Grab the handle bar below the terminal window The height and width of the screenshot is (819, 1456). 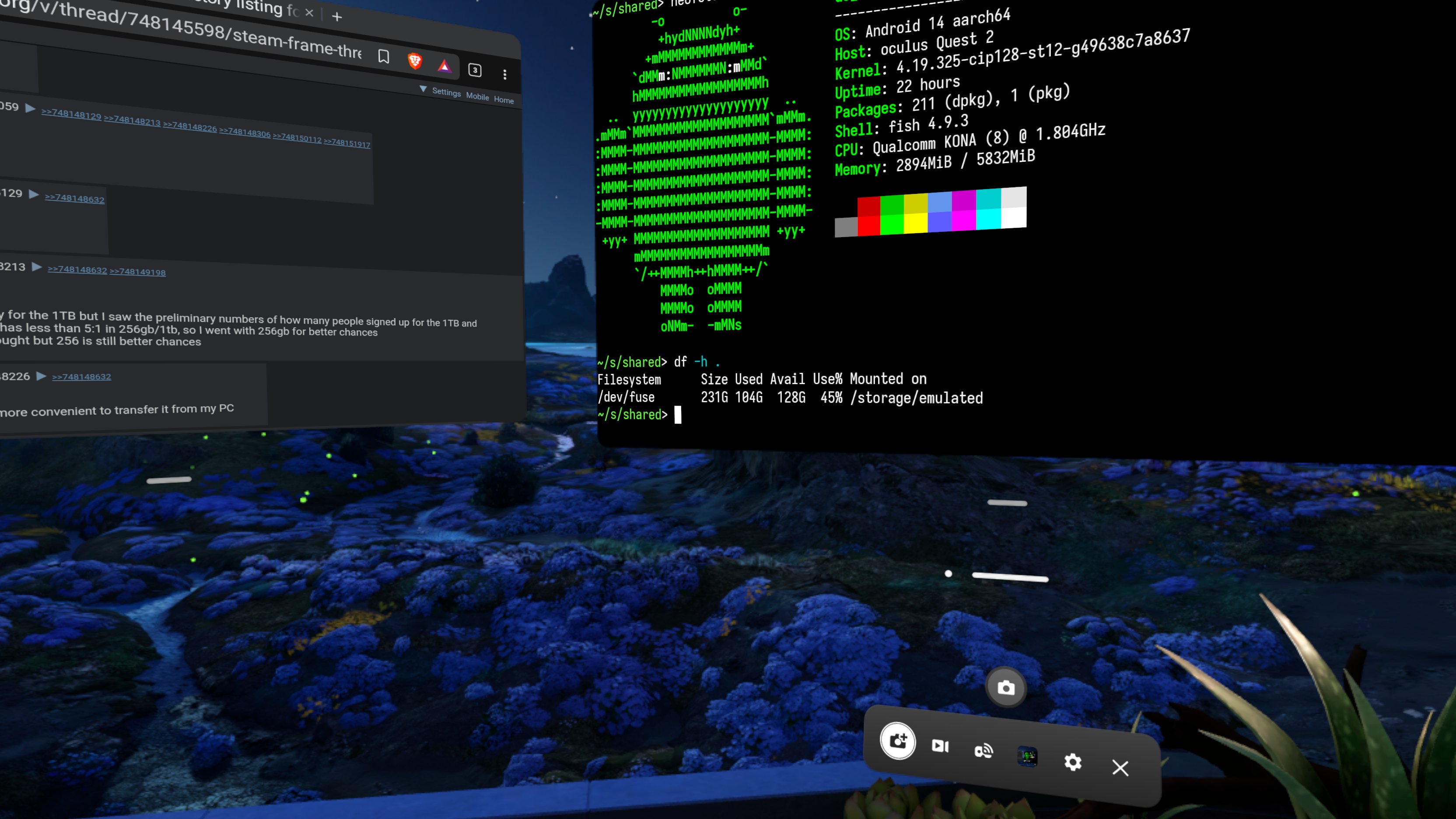(1007, 503)
